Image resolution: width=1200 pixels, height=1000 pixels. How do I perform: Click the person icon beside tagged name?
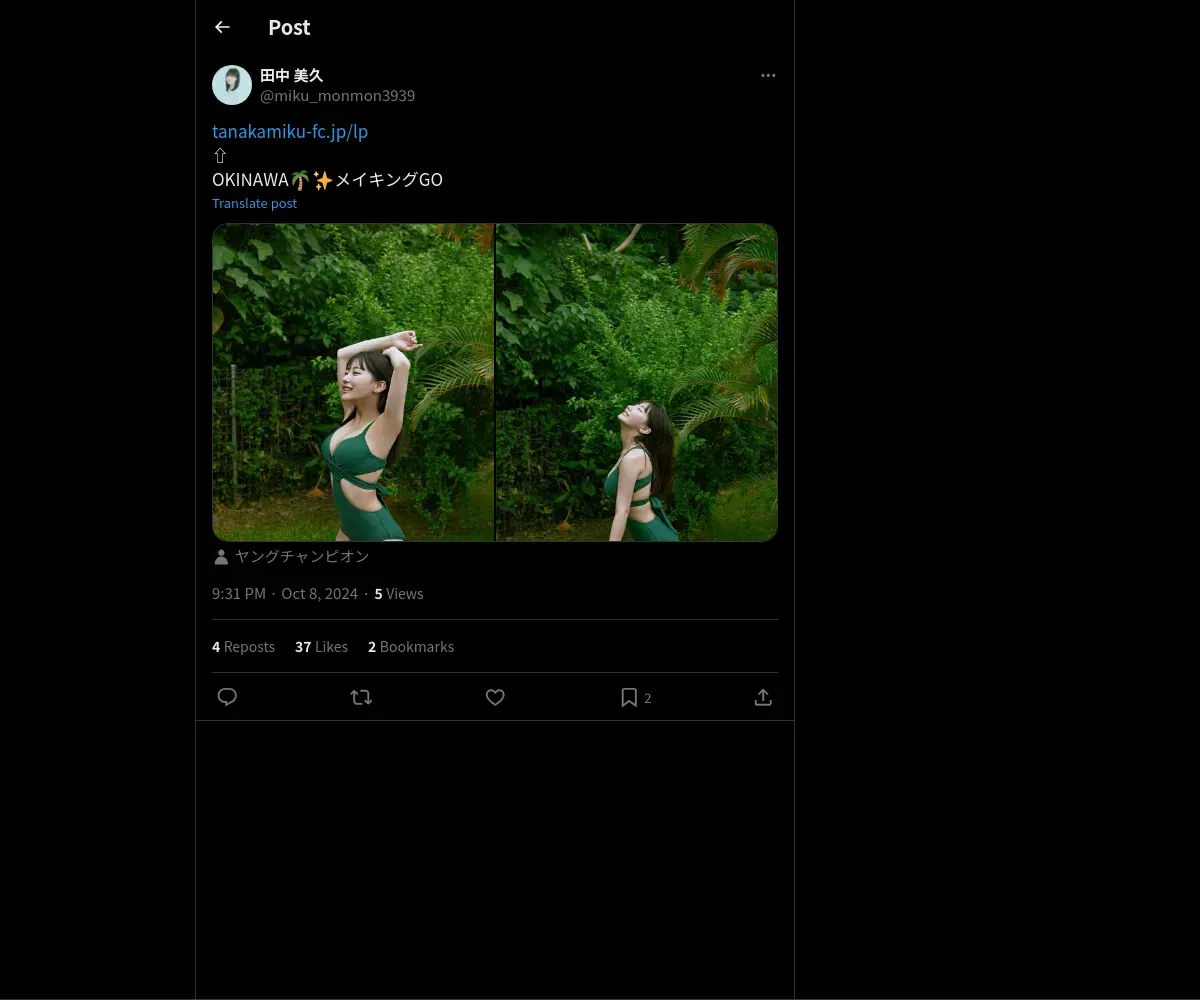(x=221, y=556)
